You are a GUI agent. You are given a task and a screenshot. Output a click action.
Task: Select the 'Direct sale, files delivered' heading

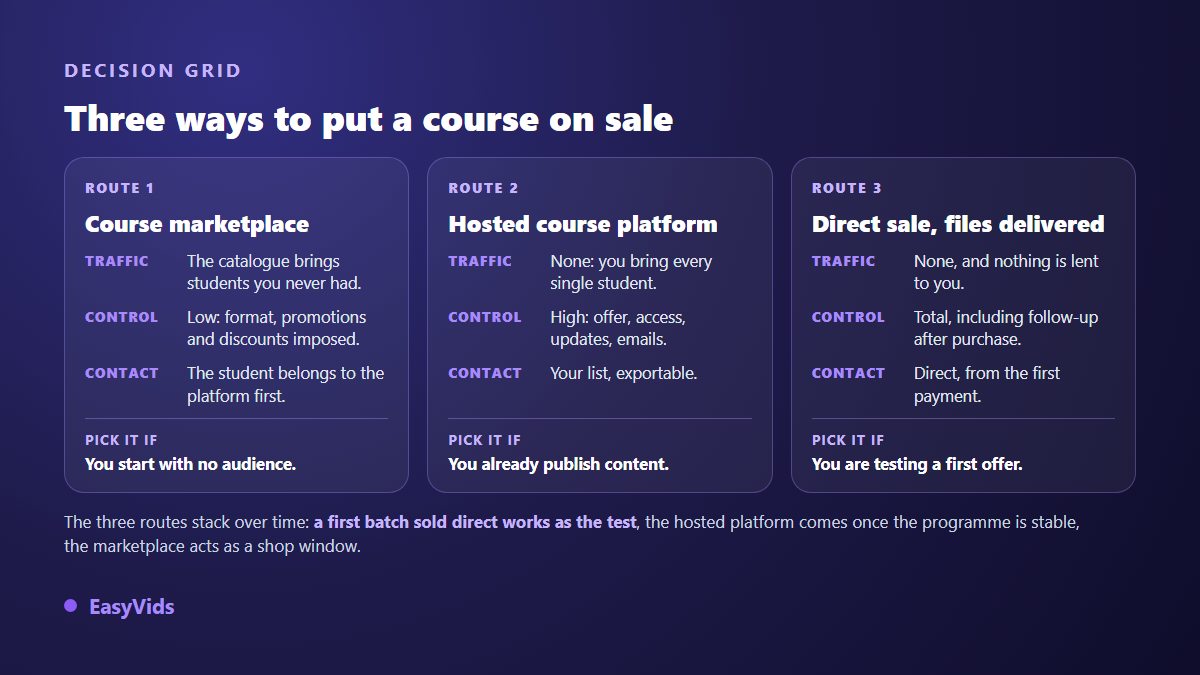pos(958,224)
